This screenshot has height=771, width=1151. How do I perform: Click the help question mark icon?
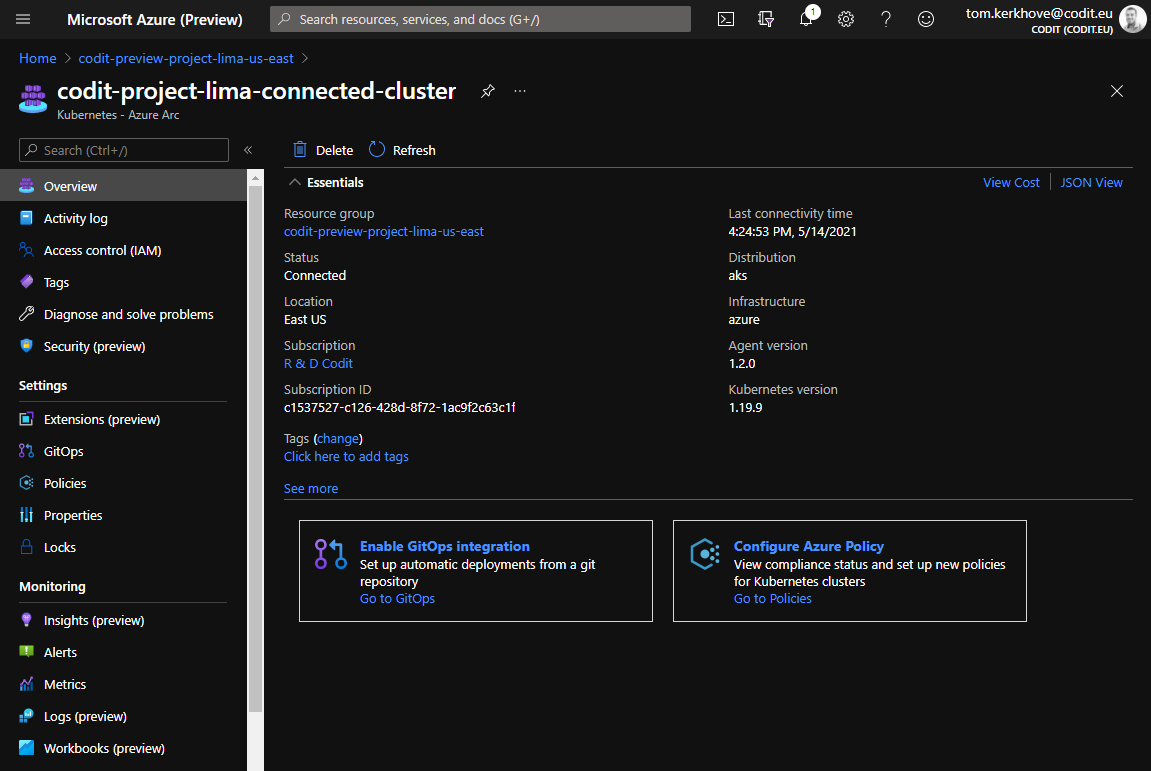coord(886,19)
